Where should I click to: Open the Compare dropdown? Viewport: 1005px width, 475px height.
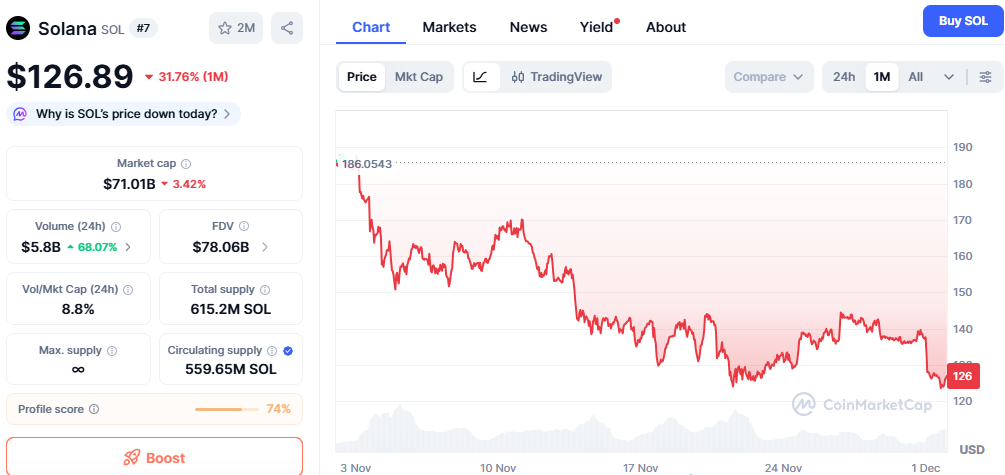tap(768, 77)
